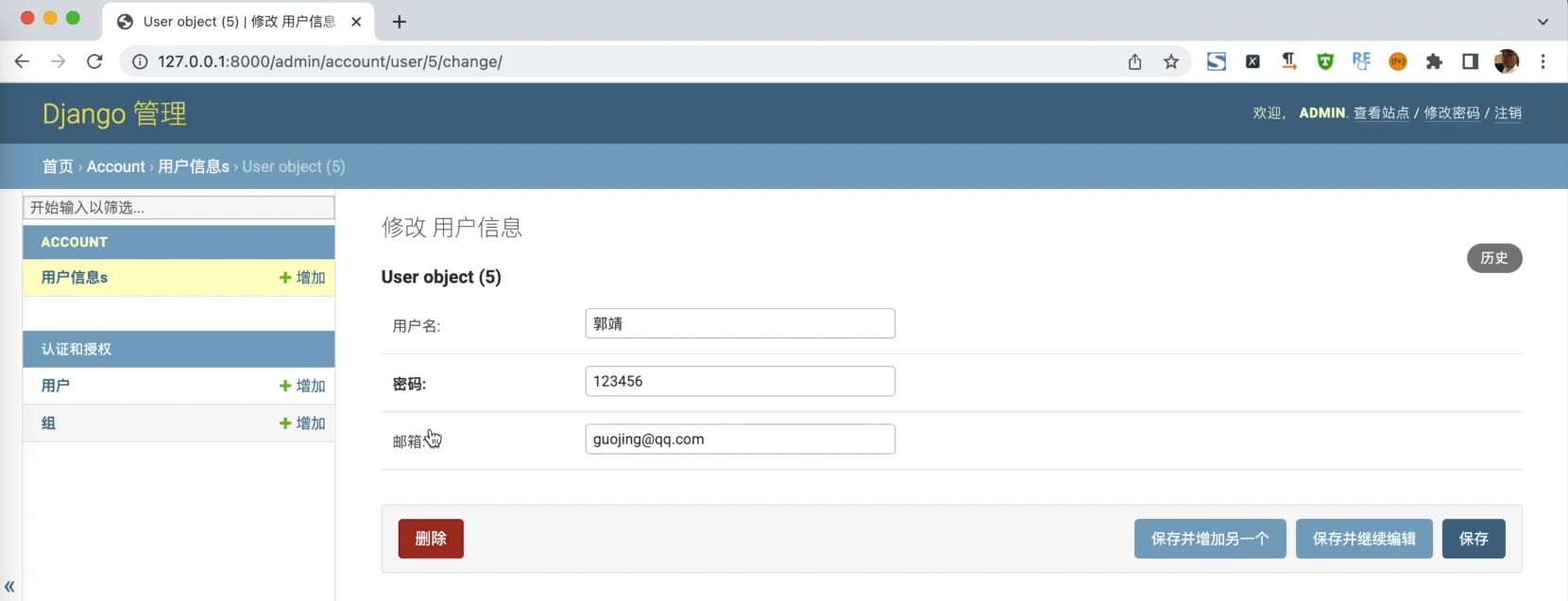
Task: Click 保存并继续编辑 button
Action: click(1364, 539)
